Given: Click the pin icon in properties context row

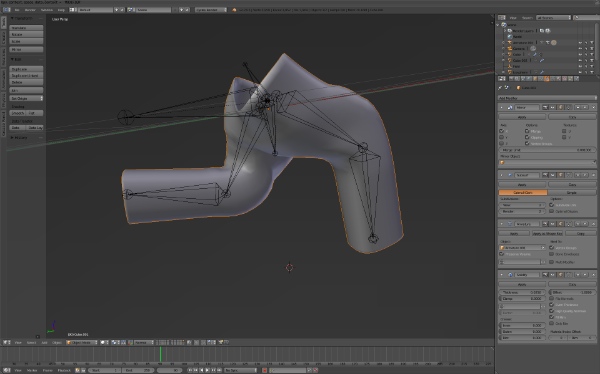Looking at the screenshot, I should point(501,88).
